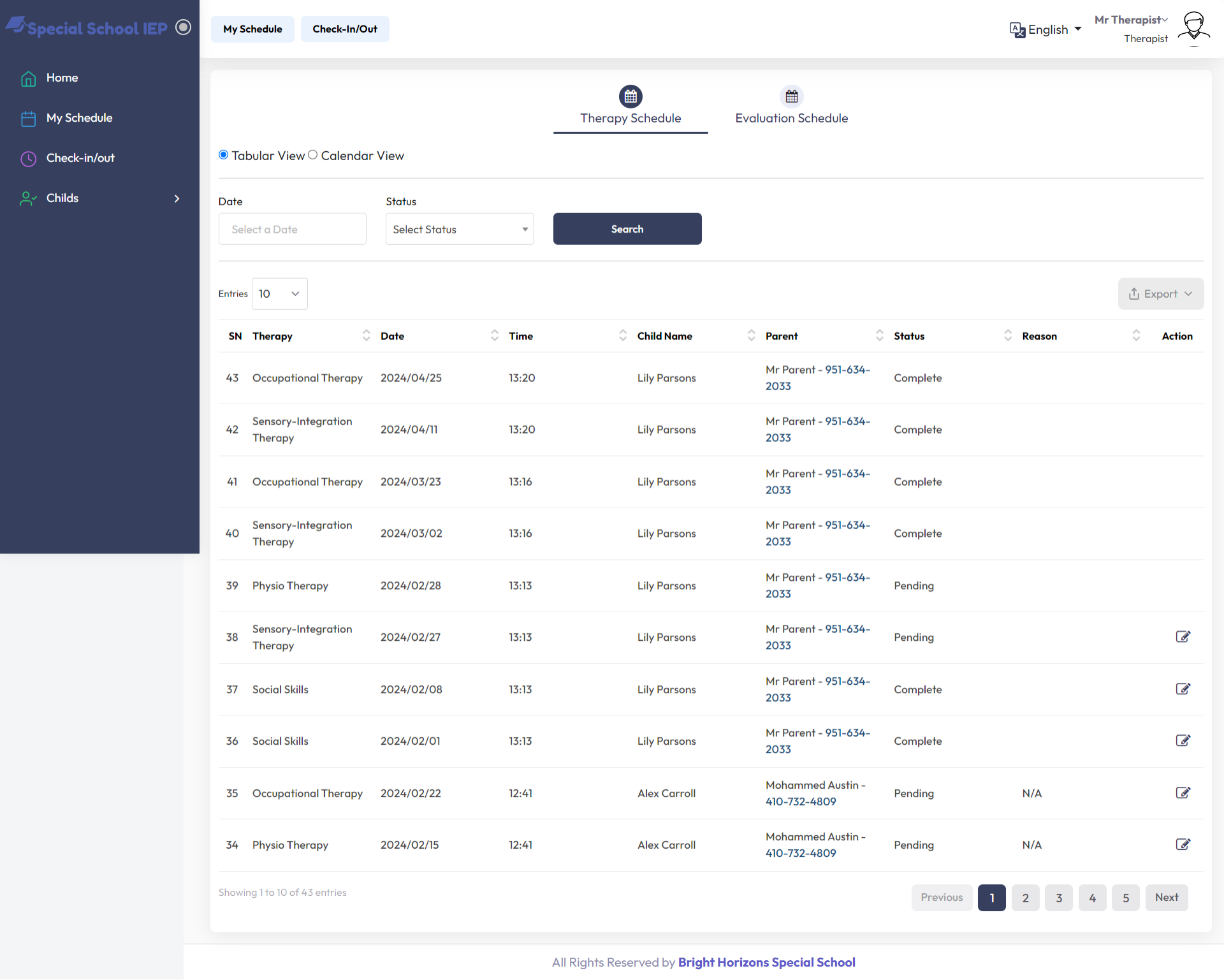Open the English language selector
The height and width of the screenshot is (980, 1224).
[x=1045, y=29]
